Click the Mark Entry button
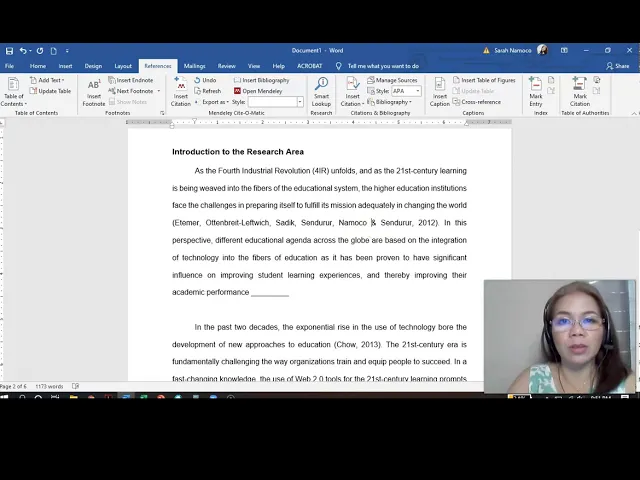 [536, 92]
